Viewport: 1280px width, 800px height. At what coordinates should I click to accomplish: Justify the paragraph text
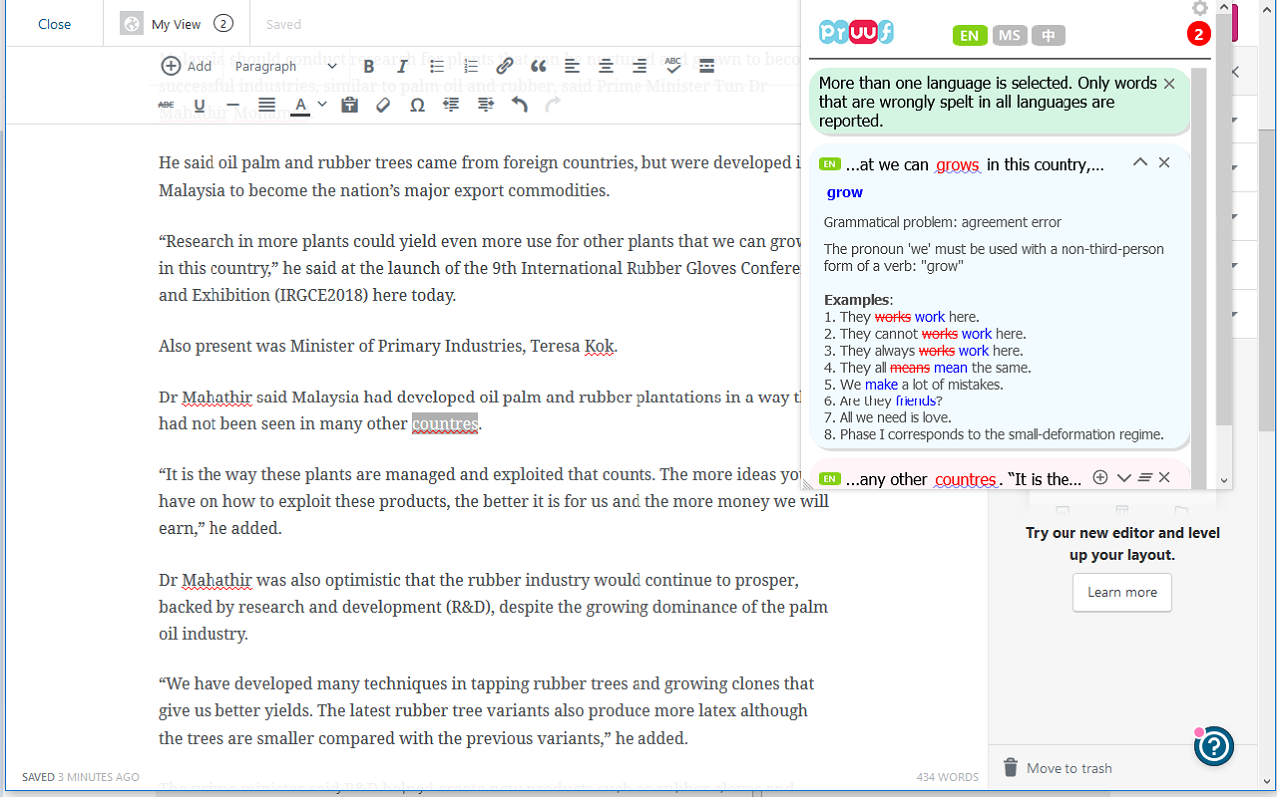click(x=266, y=105)
